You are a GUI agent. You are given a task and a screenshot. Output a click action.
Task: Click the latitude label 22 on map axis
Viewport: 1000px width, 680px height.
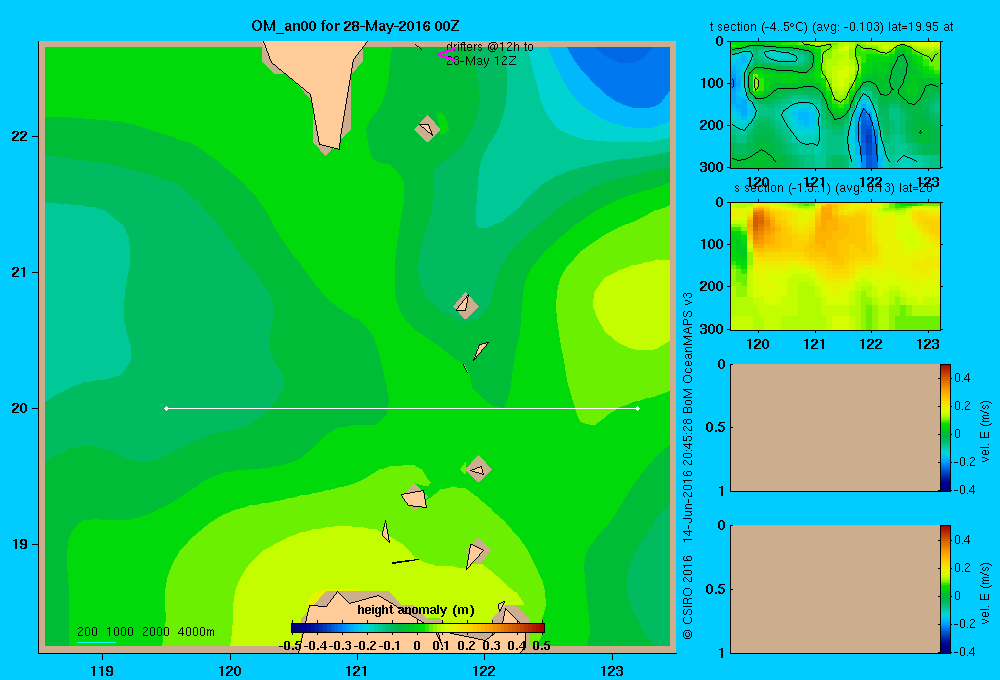(20, 136)
